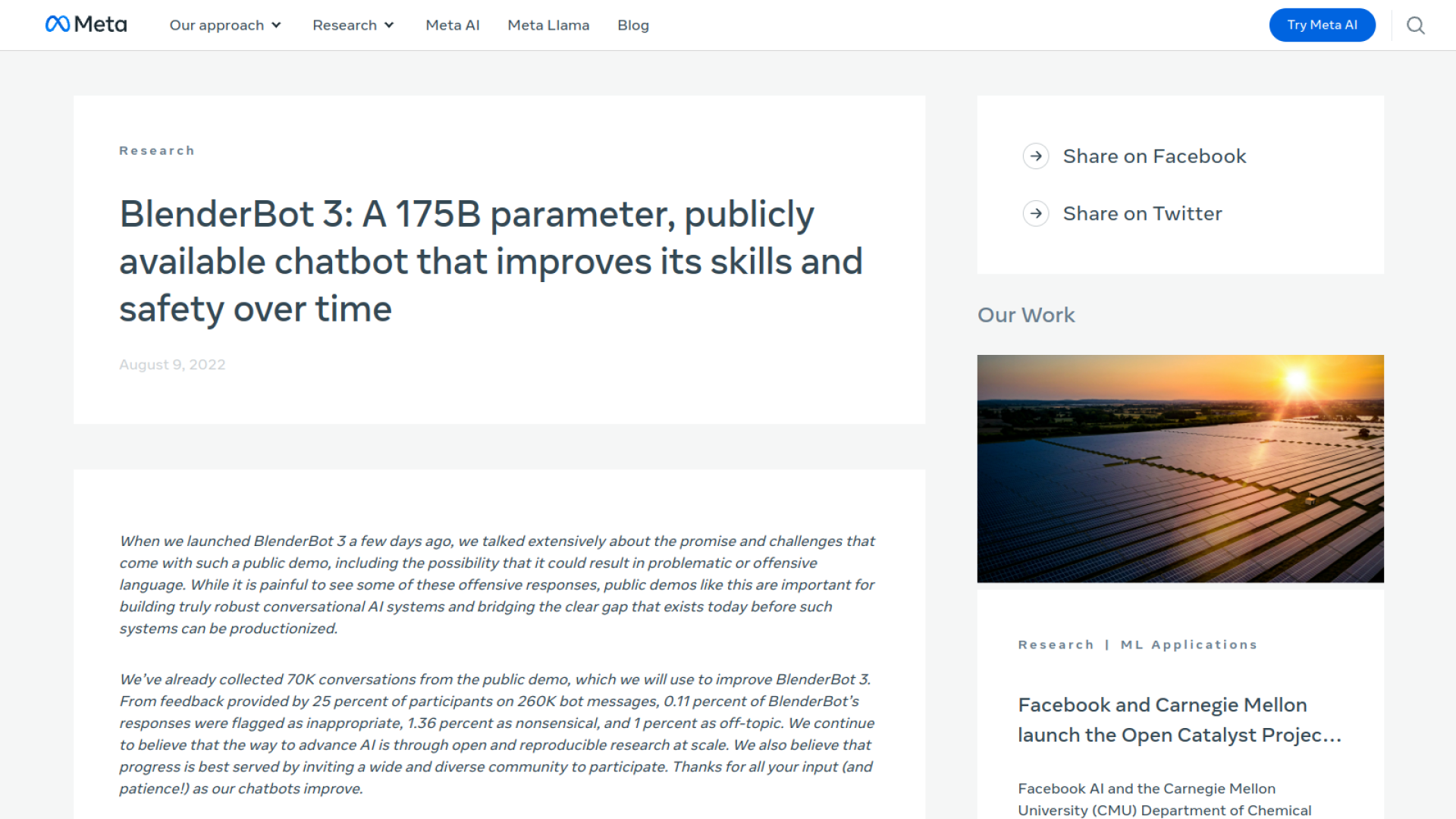Click the BlenderBot 3 article headline
The image size is (1456, 819).
tap(491, 261)
